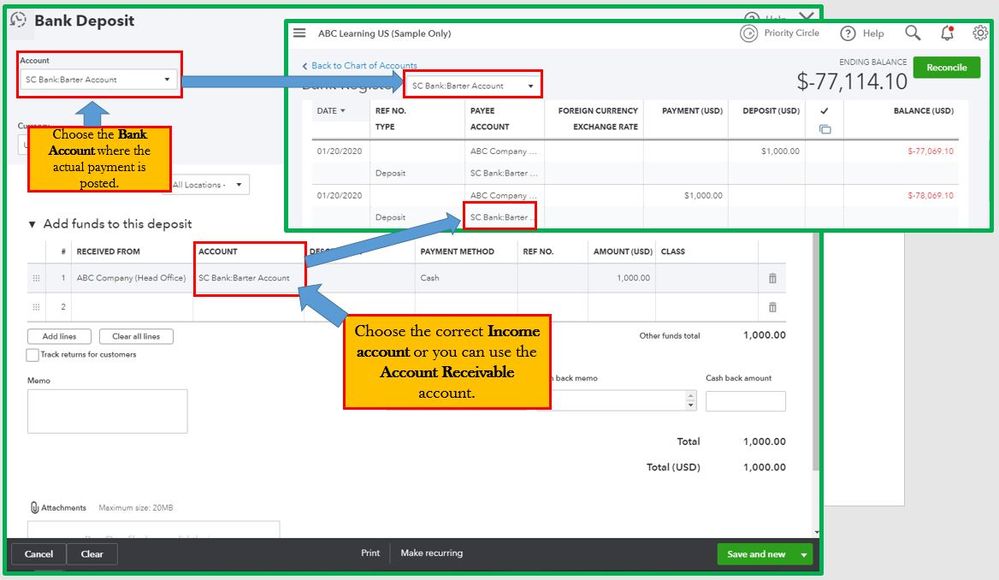
Task: Click Make recurring in bottom bar
Action: point(431,553)
